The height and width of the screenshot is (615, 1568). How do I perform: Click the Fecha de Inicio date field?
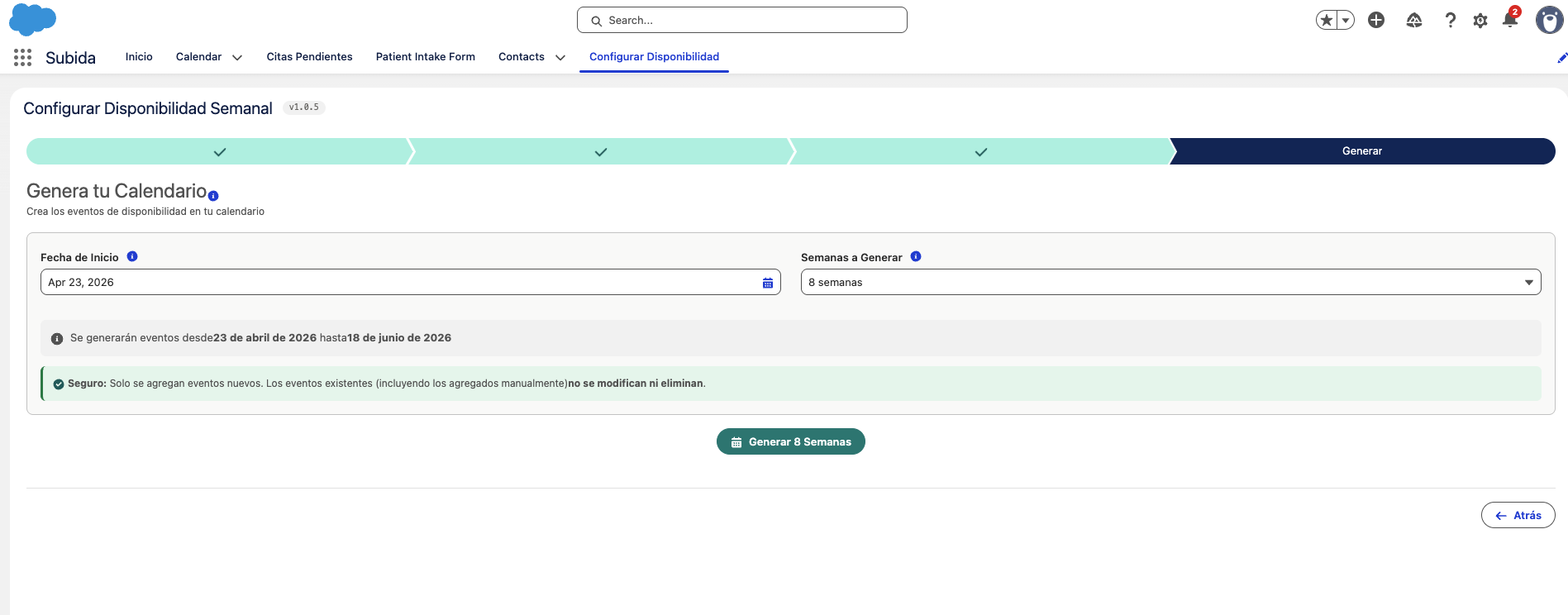tap(411, 282)
